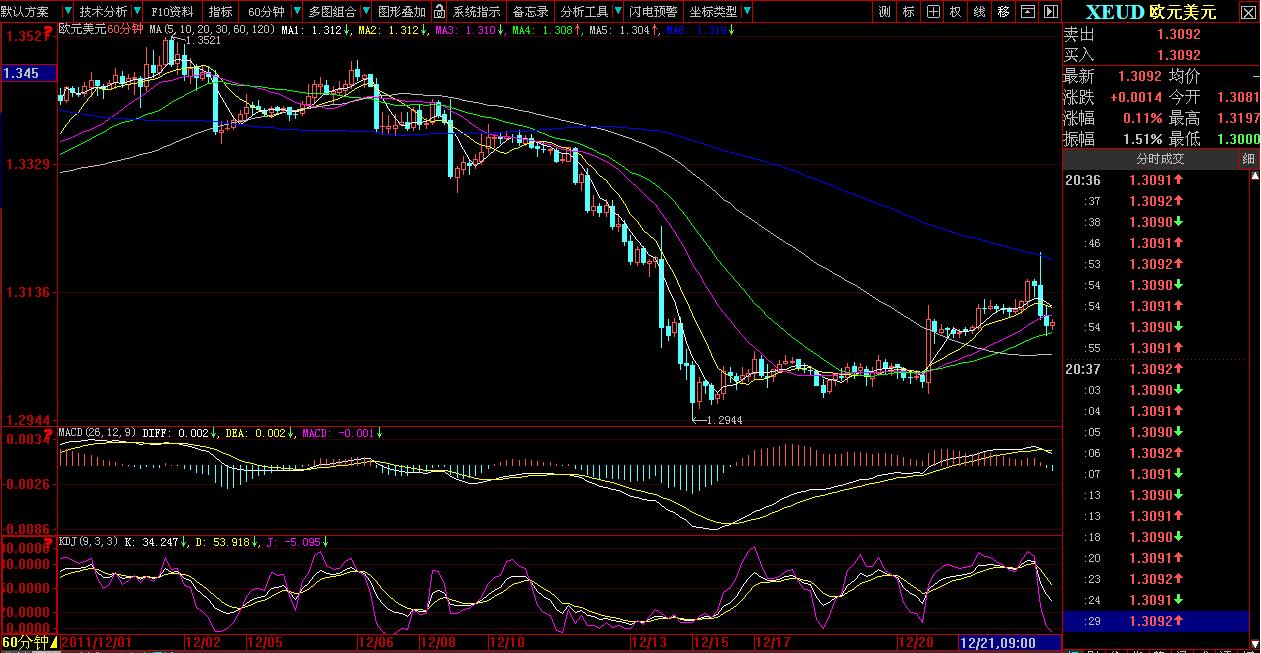The image size is (1261, 653).
Task: Open the 分析工具 analysis tools menu
Action: (x=583, y=12)
